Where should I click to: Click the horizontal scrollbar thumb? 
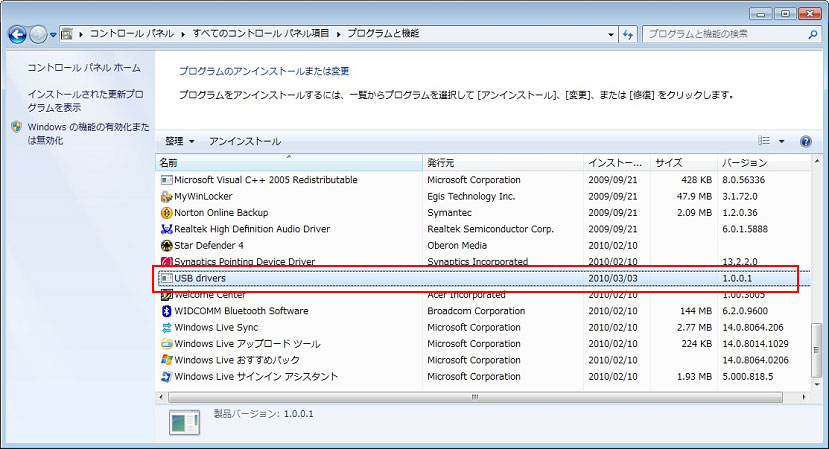click(x=475, y=397)
